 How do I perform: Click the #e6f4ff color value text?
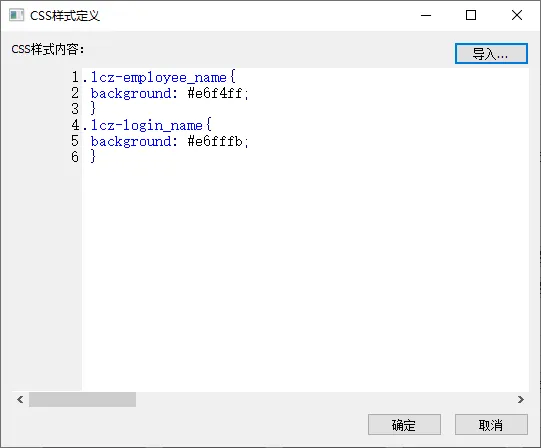[x=218, y=93]
